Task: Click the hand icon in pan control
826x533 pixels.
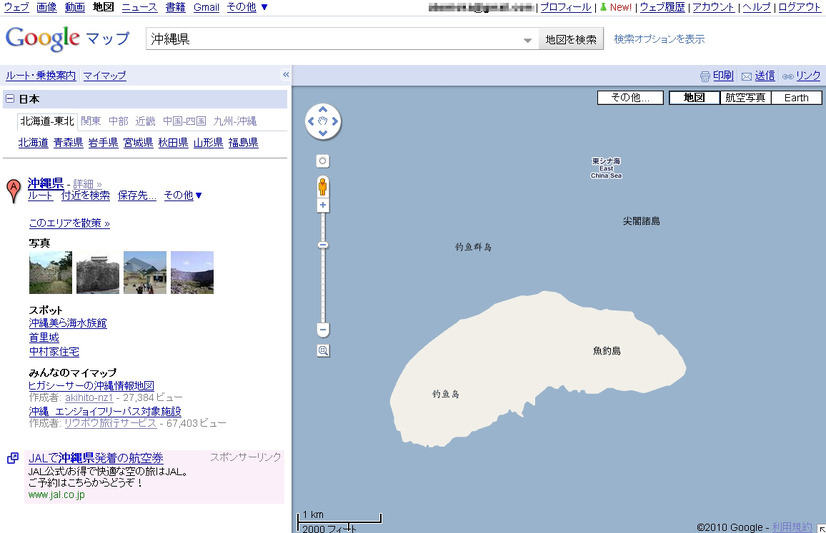Action: [323, 122]
